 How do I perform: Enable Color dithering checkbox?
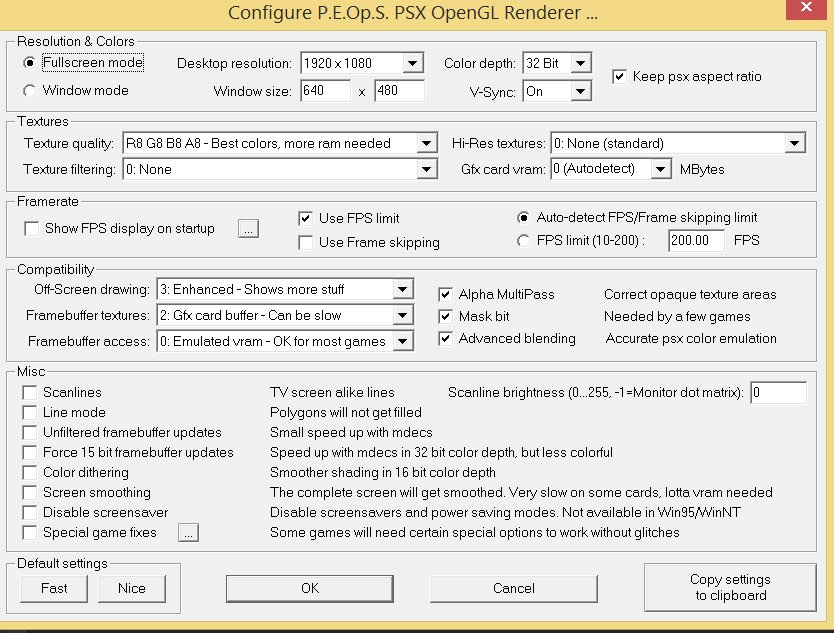click(30, 473)
